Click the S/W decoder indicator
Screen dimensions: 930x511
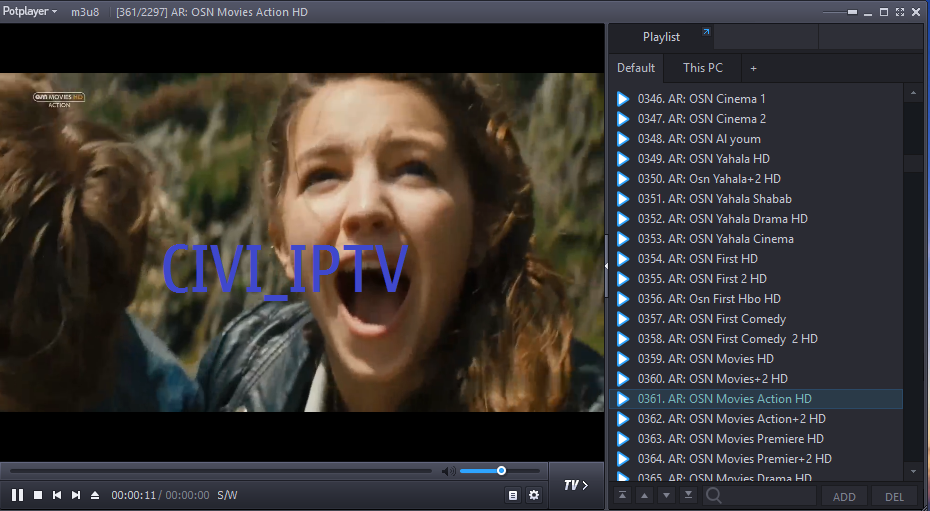(227, 495)
